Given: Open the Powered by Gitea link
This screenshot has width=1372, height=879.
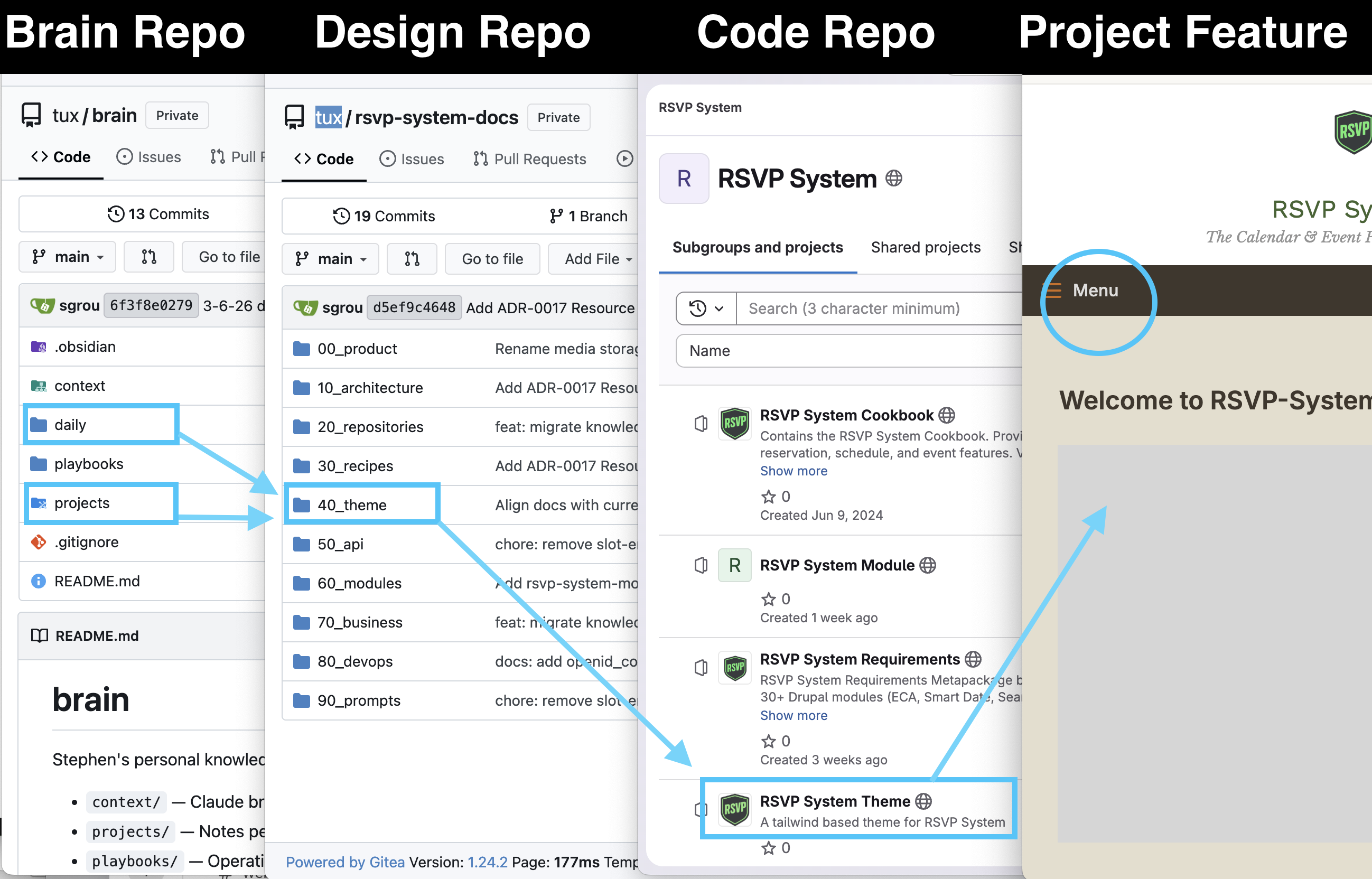Looking at the screenshot, I should pyautogui.click(x=346, y=862).
